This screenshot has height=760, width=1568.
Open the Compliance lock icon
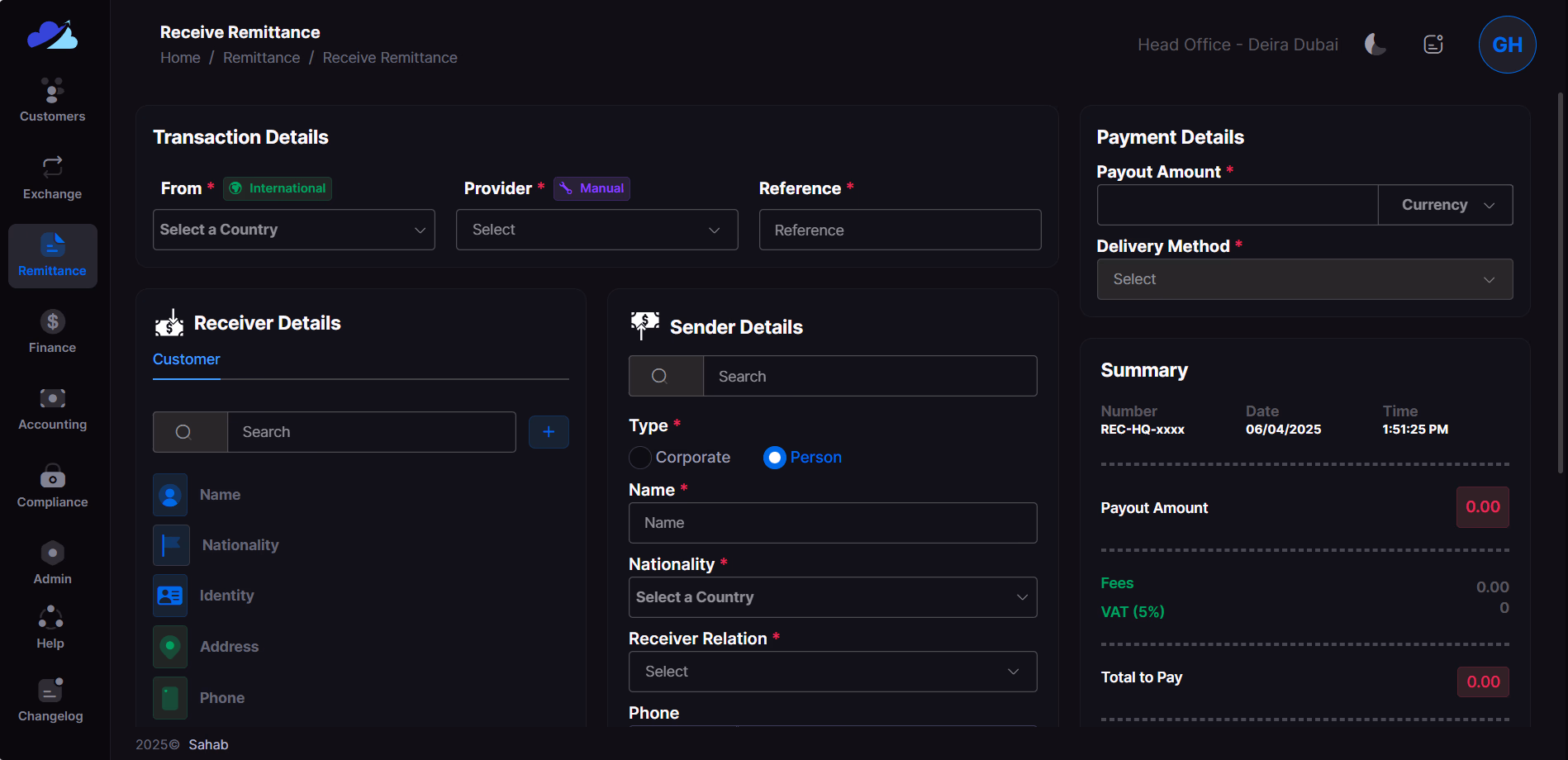(x=52, y=477)
